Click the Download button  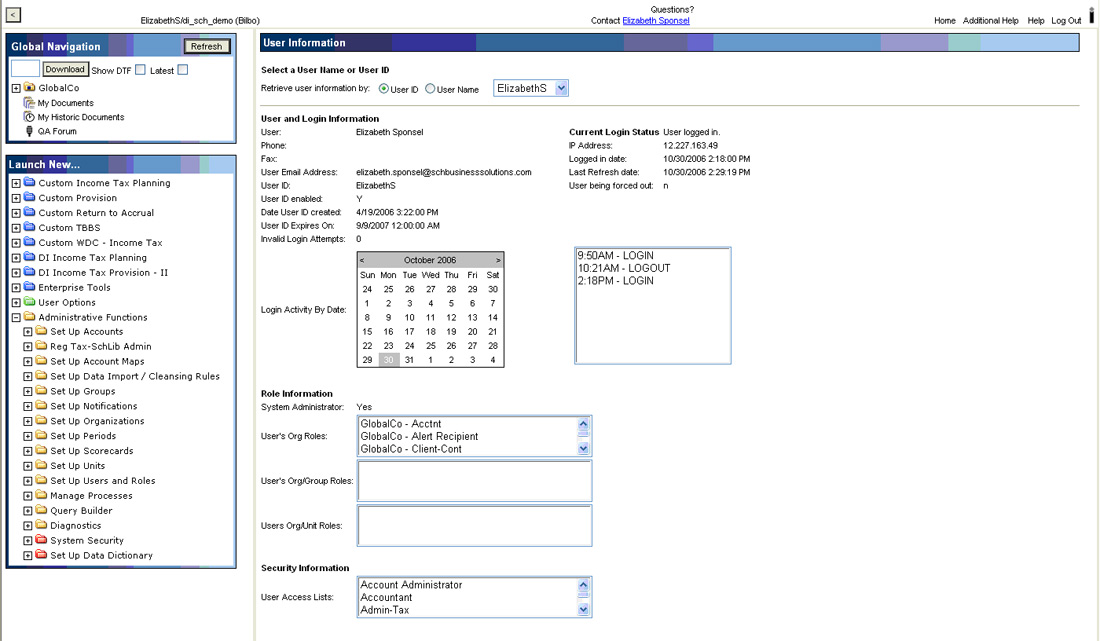65,69
